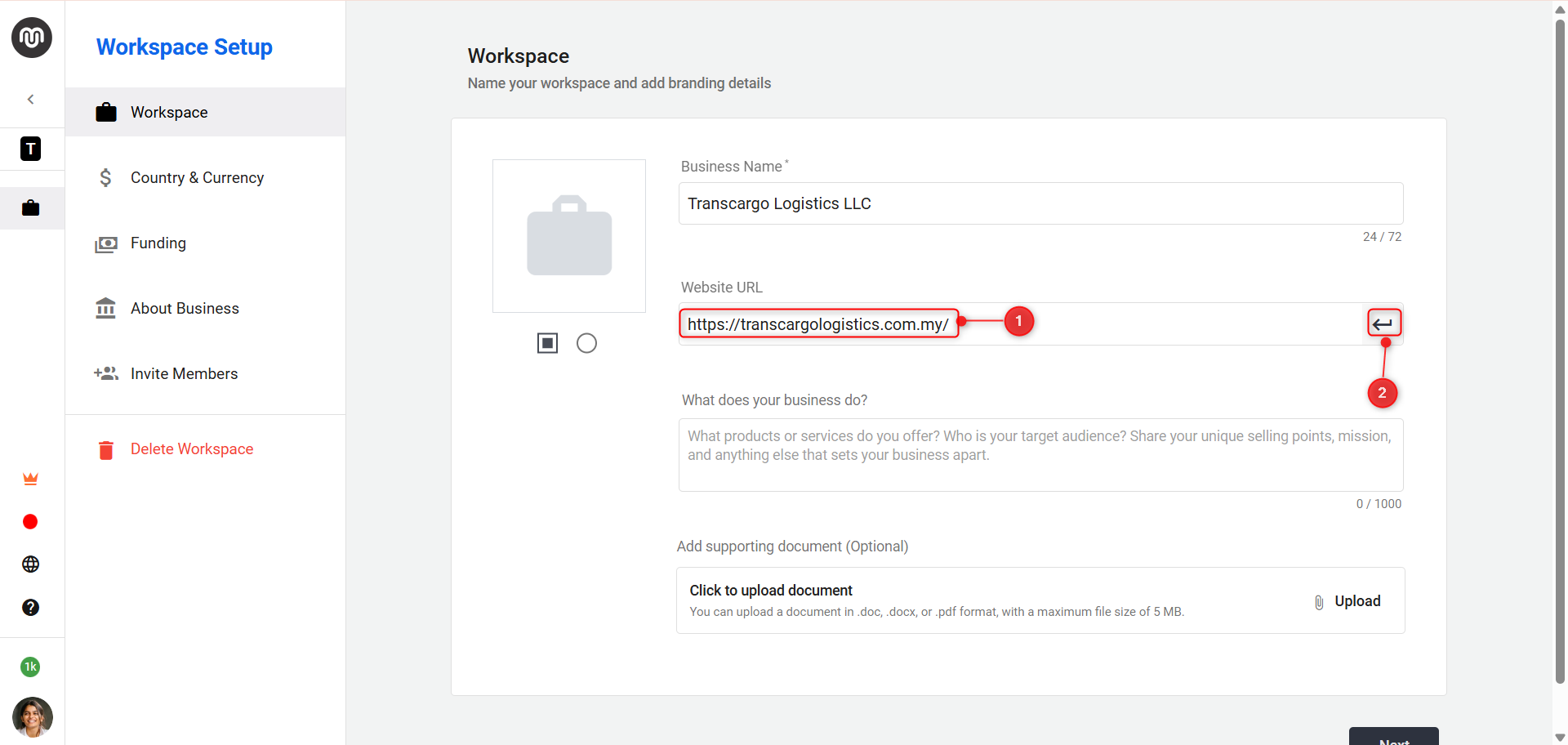Click the vertical page scrollbar
This screenshot has width=1568, height=745.
(x=1560, y=351)
